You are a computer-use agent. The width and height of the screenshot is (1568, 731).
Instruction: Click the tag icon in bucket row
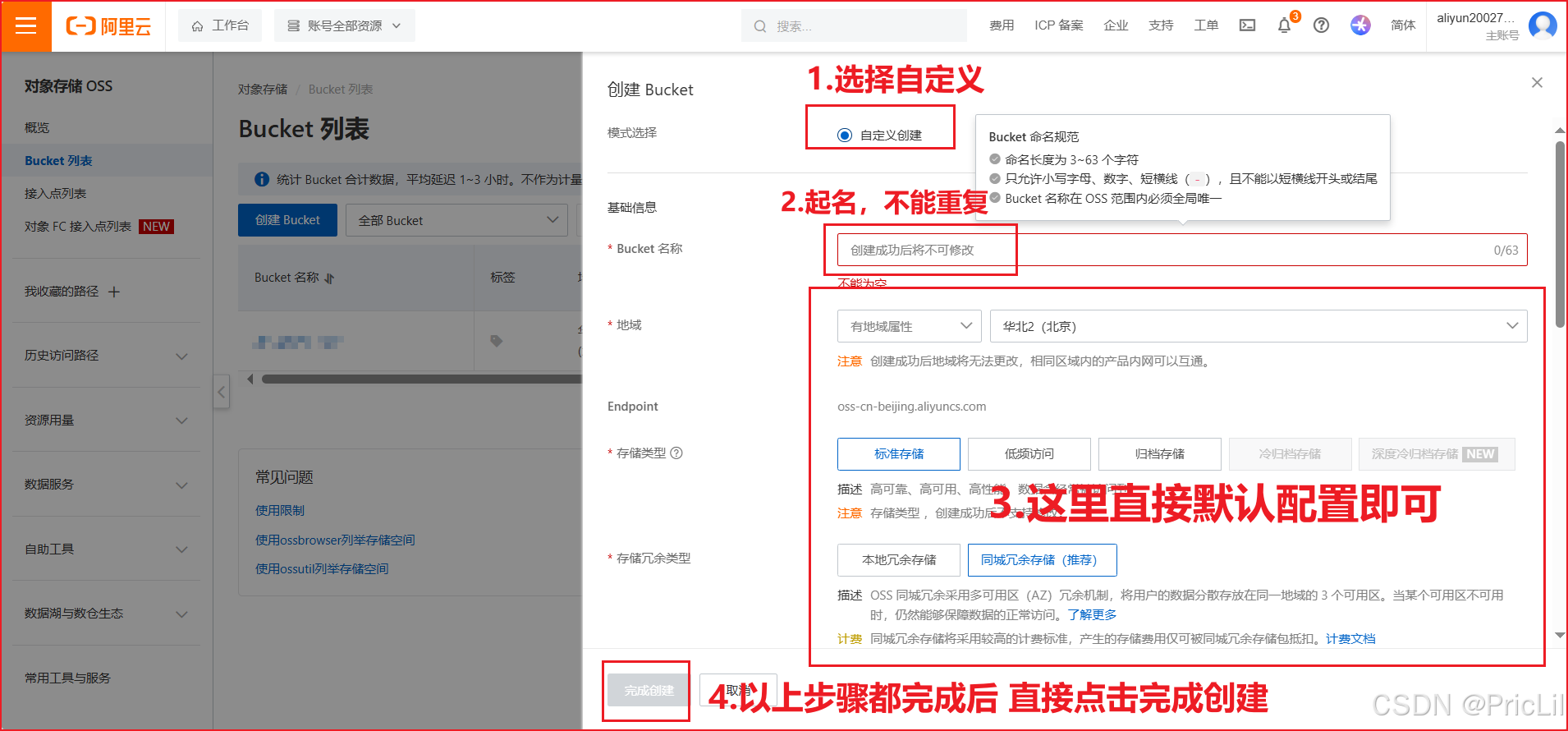tap(496, 341)
